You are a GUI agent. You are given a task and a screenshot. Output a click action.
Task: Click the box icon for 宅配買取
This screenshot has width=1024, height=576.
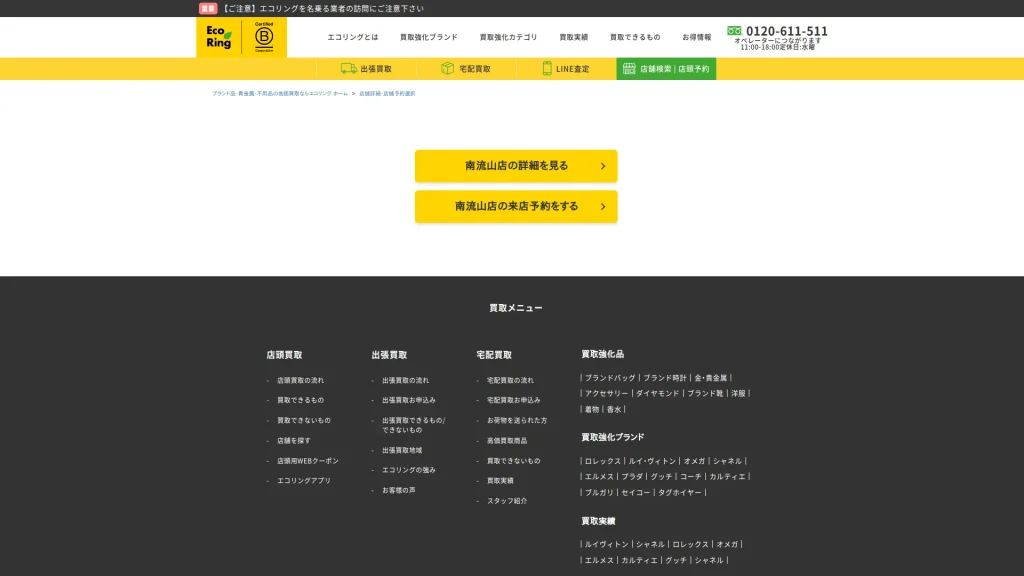click(x=448, y=69)
